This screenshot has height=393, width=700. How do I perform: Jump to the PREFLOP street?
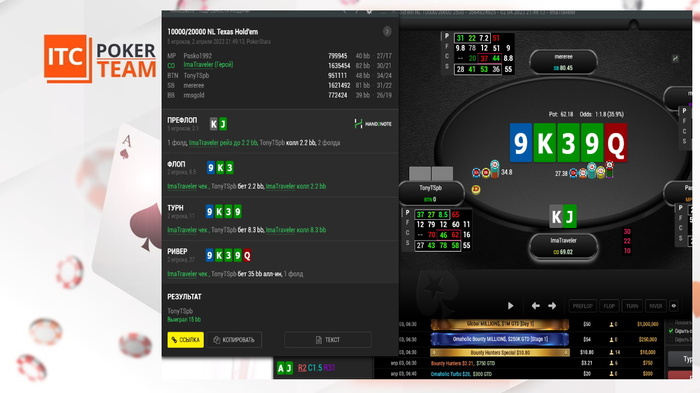pos(582,306)
